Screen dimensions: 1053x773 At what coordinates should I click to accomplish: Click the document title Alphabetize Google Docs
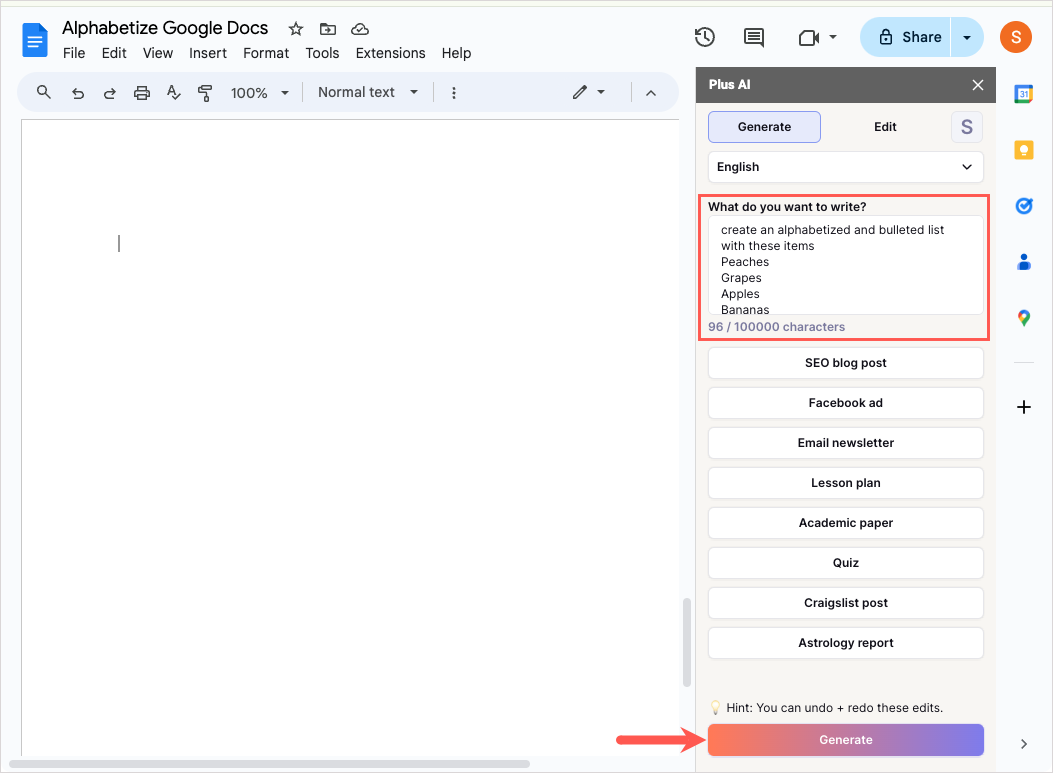165,28
